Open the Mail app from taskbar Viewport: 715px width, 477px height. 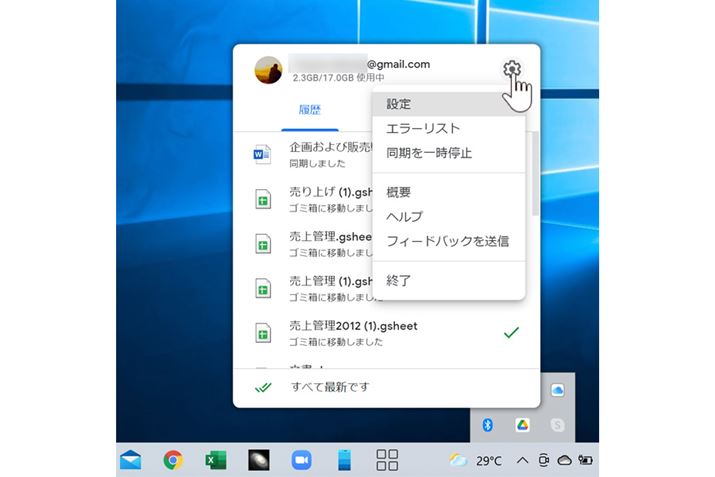click(x=130, y=460)
